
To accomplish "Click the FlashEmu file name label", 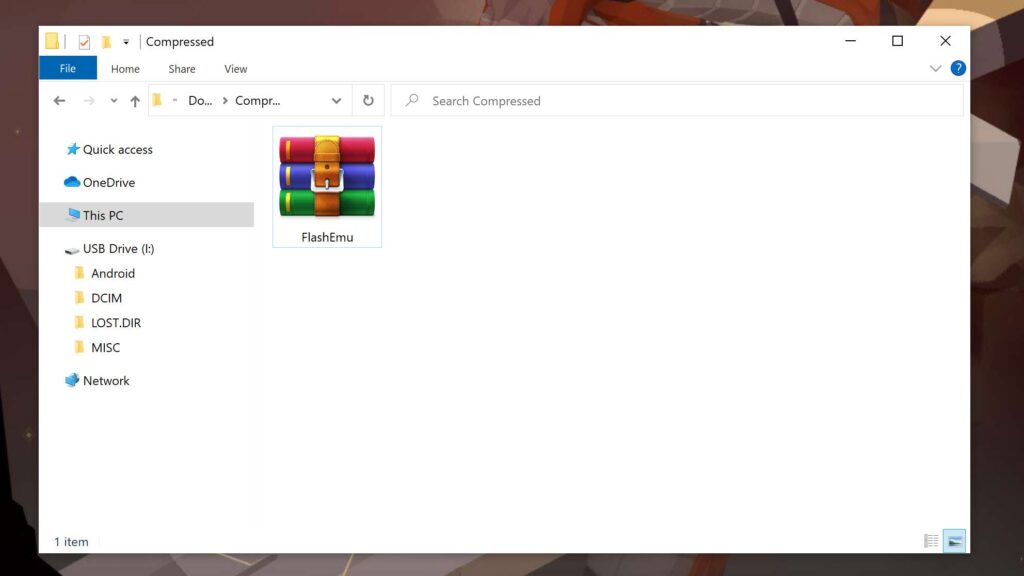I will 327,237.
